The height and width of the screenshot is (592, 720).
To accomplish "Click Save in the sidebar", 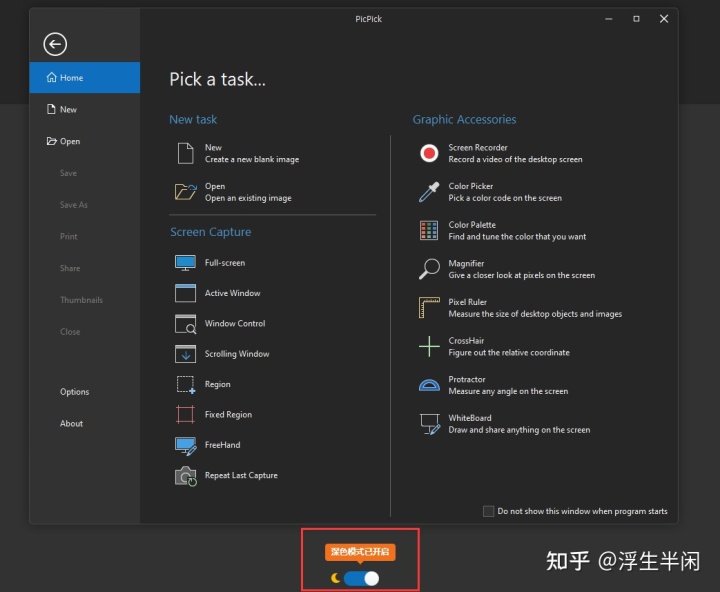I will pyautogui.click(x=68, y=173).
